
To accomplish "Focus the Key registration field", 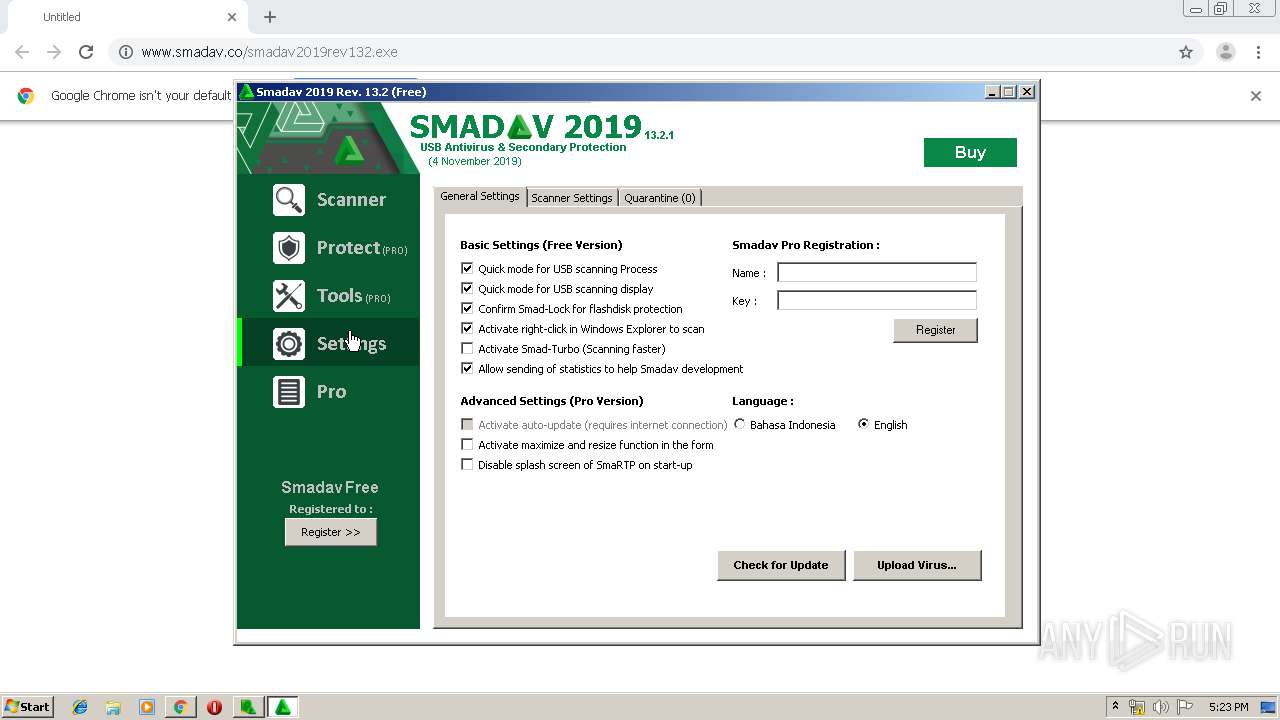I will [877, 300].
